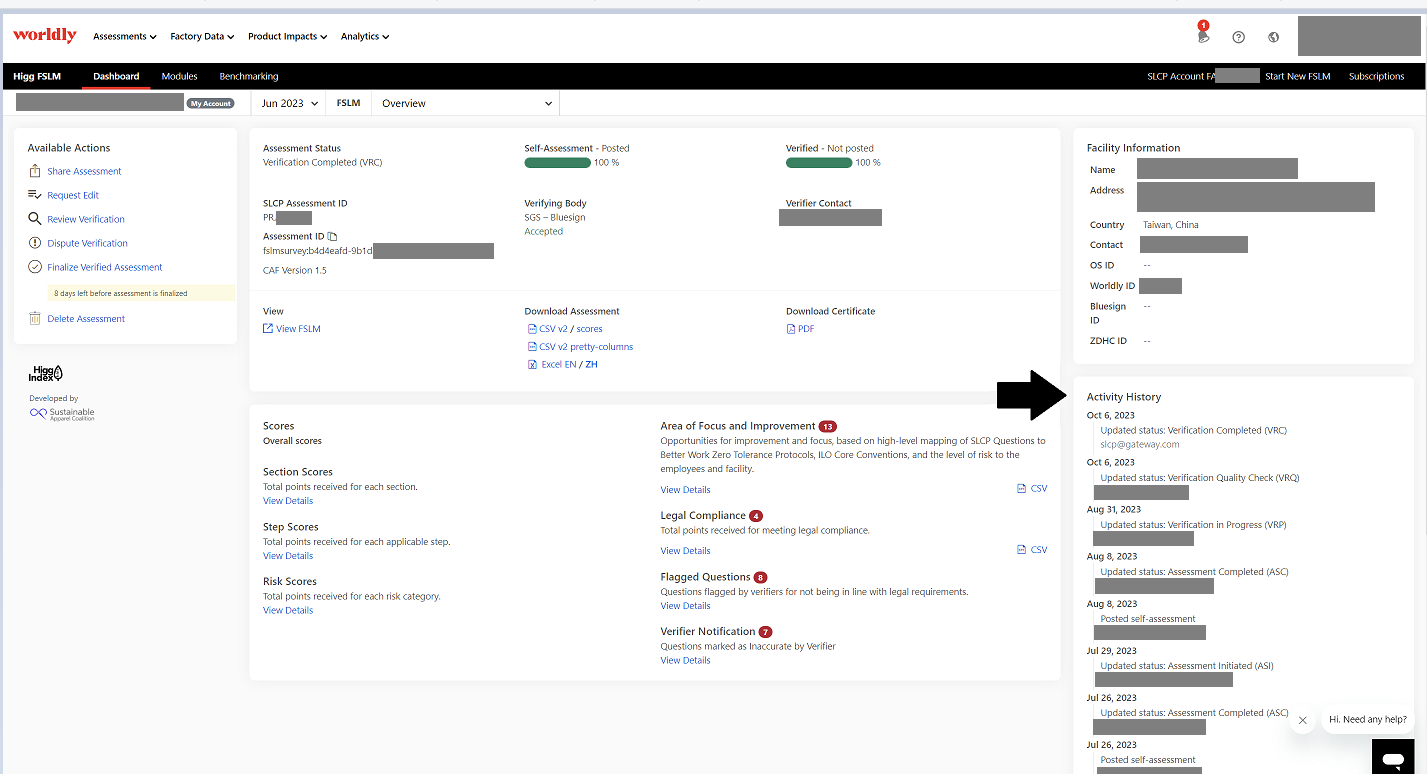View Details under Section Scores

(288, 500)
